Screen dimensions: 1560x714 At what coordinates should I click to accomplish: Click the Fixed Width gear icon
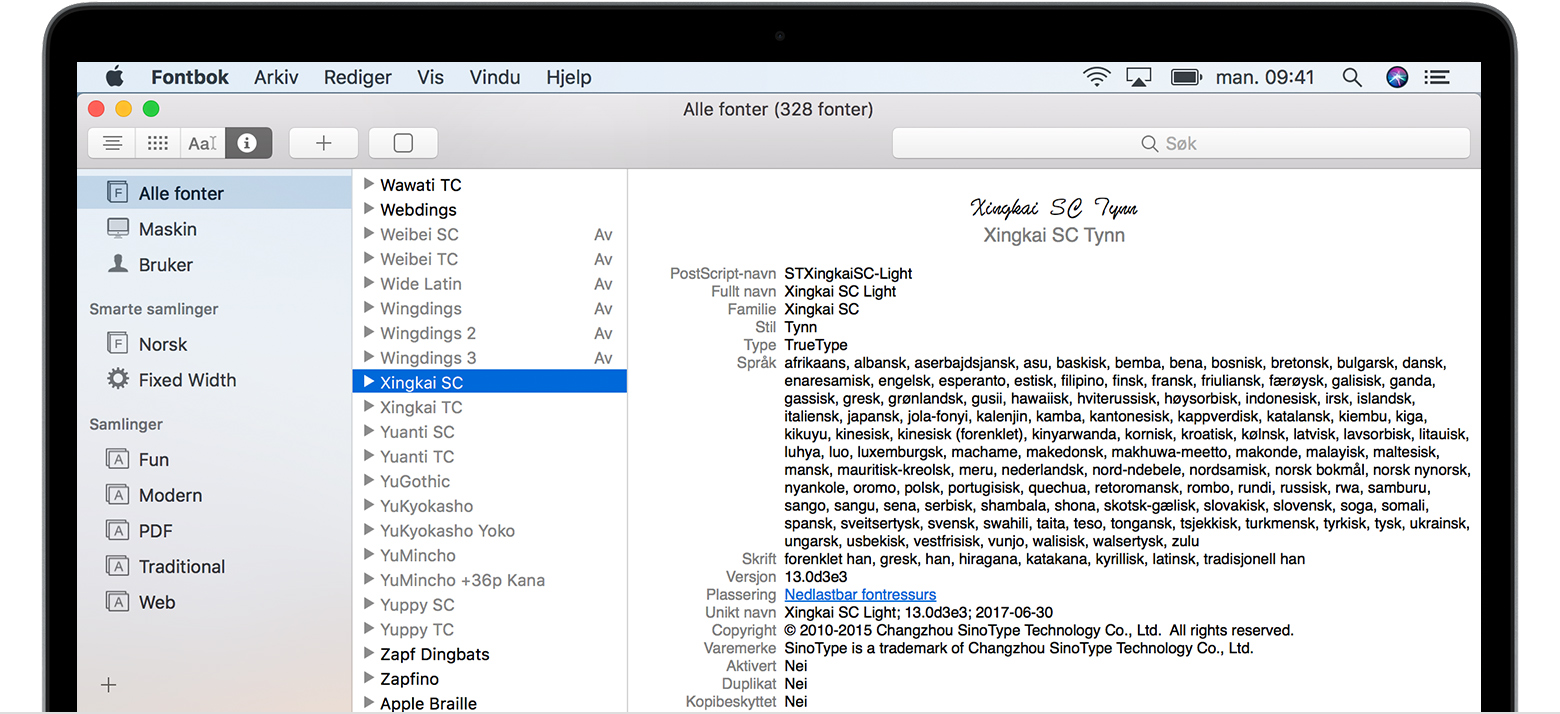(118, 379)
